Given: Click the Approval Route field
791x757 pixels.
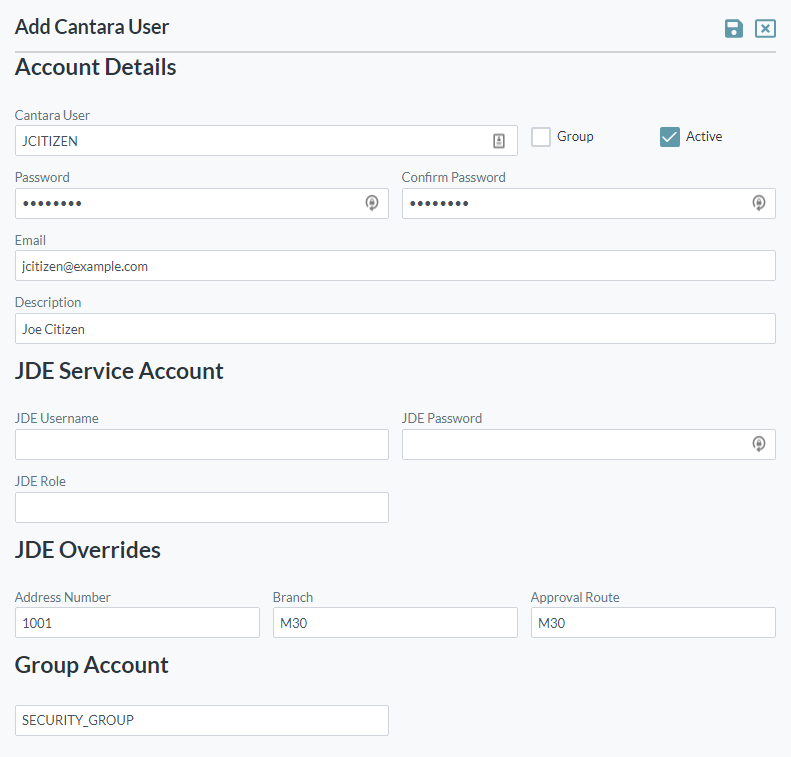Looking at the screenshot, I should coord(653,623).
